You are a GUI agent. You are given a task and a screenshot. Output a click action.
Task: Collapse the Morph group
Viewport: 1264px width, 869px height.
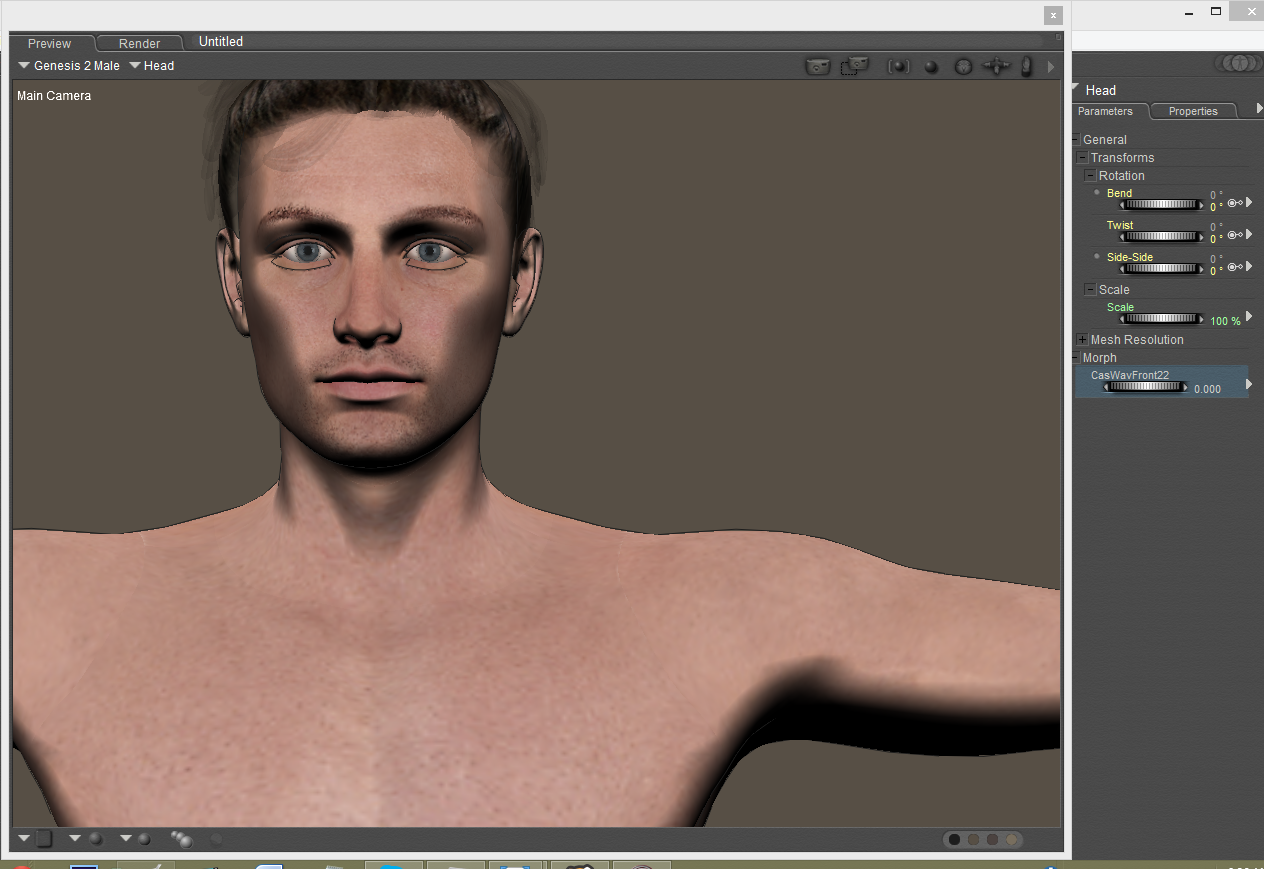click(x=1077, y=358)
